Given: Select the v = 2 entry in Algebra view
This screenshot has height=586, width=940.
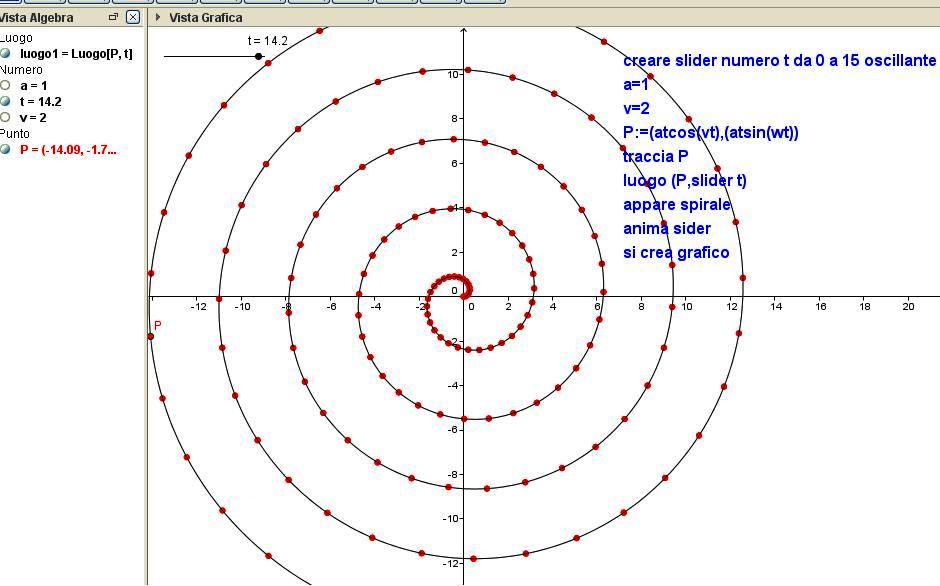Looking at the screenshot, I should click(33, 118).
